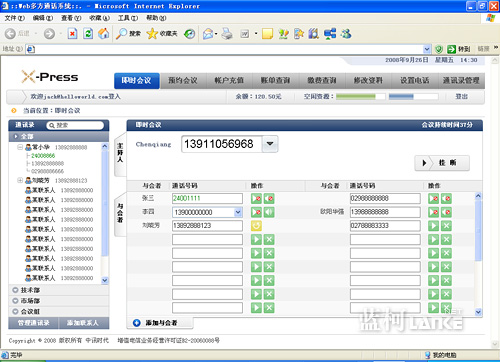Click 添加联系人 button
The height and width of the screenshot is (362, 500).
pos(83,323)
